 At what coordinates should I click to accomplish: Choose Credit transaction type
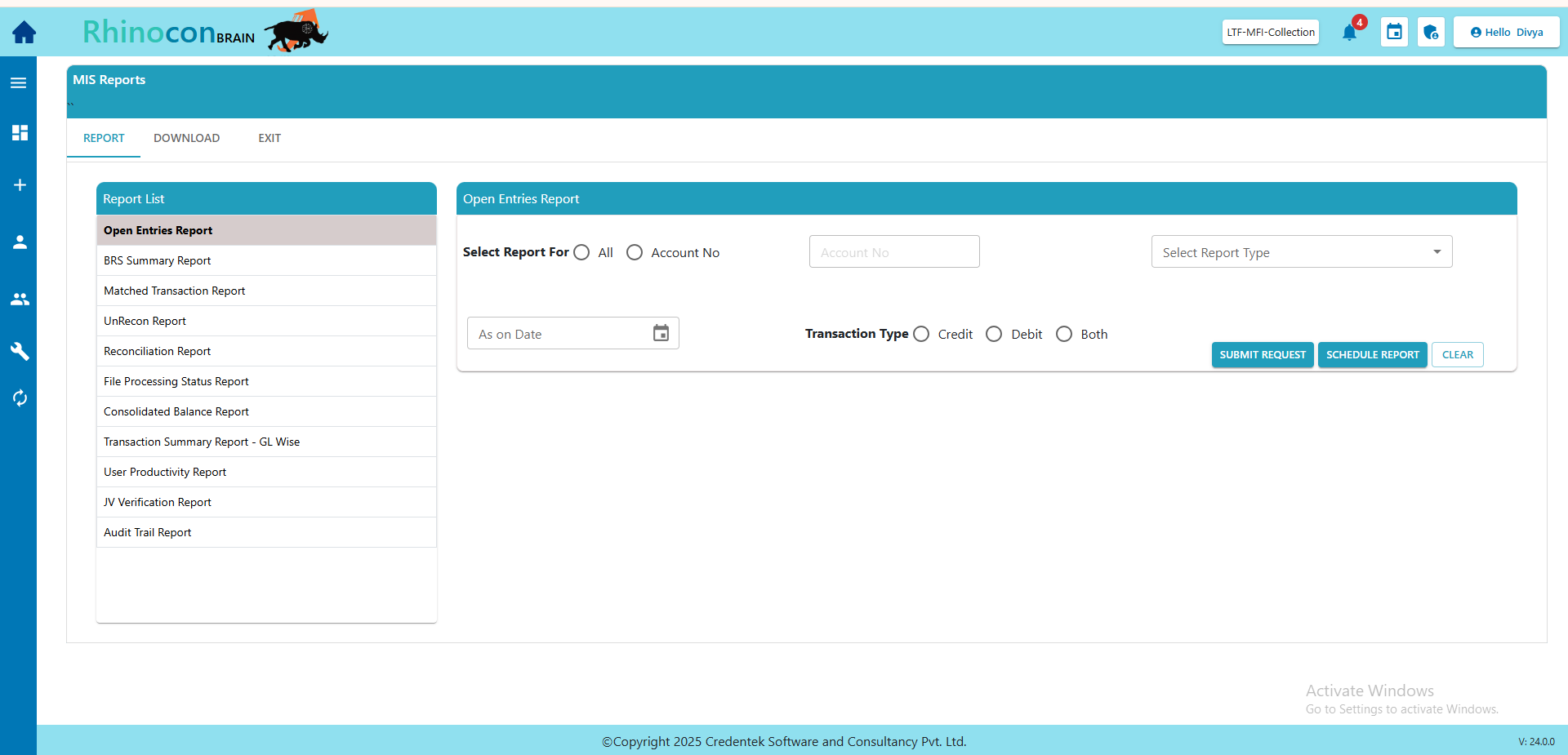pyautogui.click(x=921, y=334)
